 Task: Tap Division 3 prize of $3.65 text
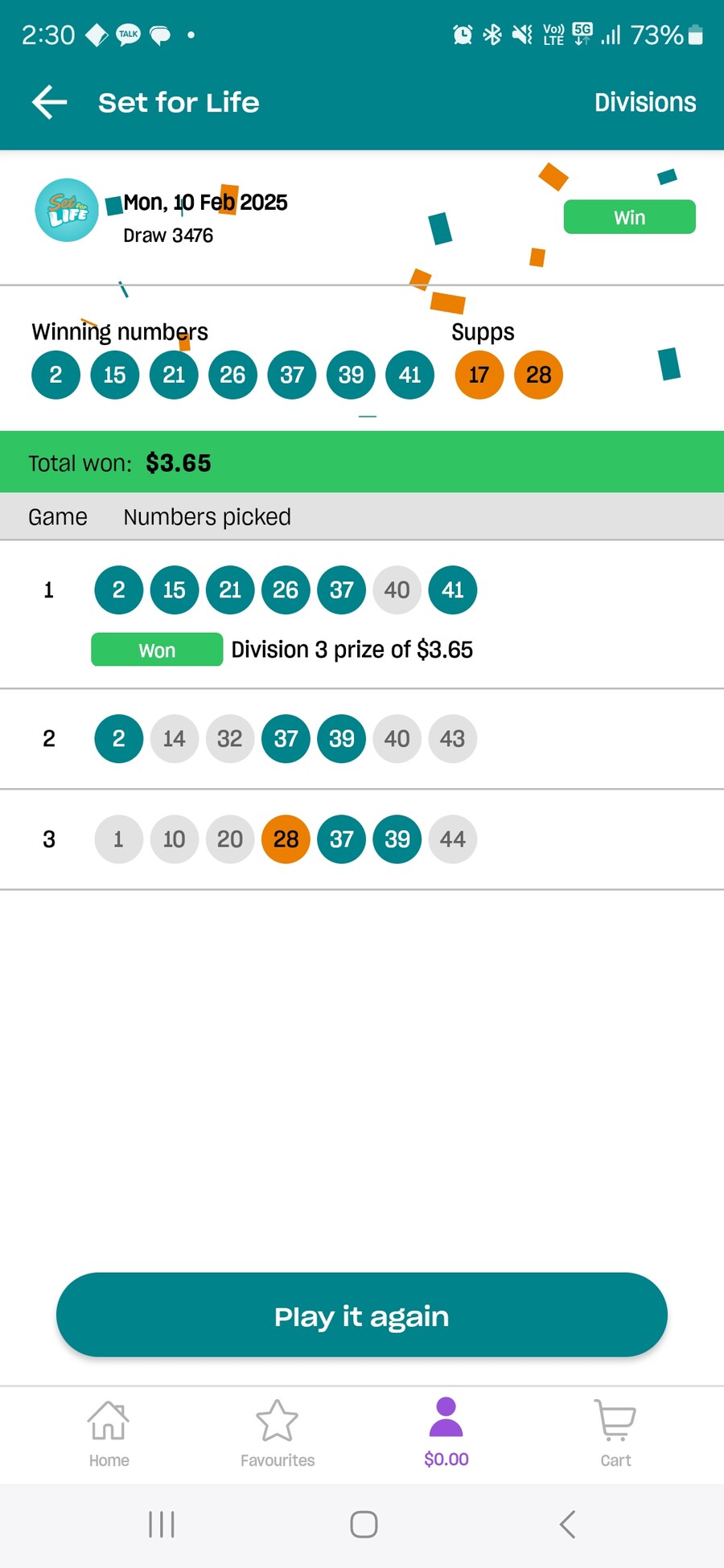click(352, 650)
